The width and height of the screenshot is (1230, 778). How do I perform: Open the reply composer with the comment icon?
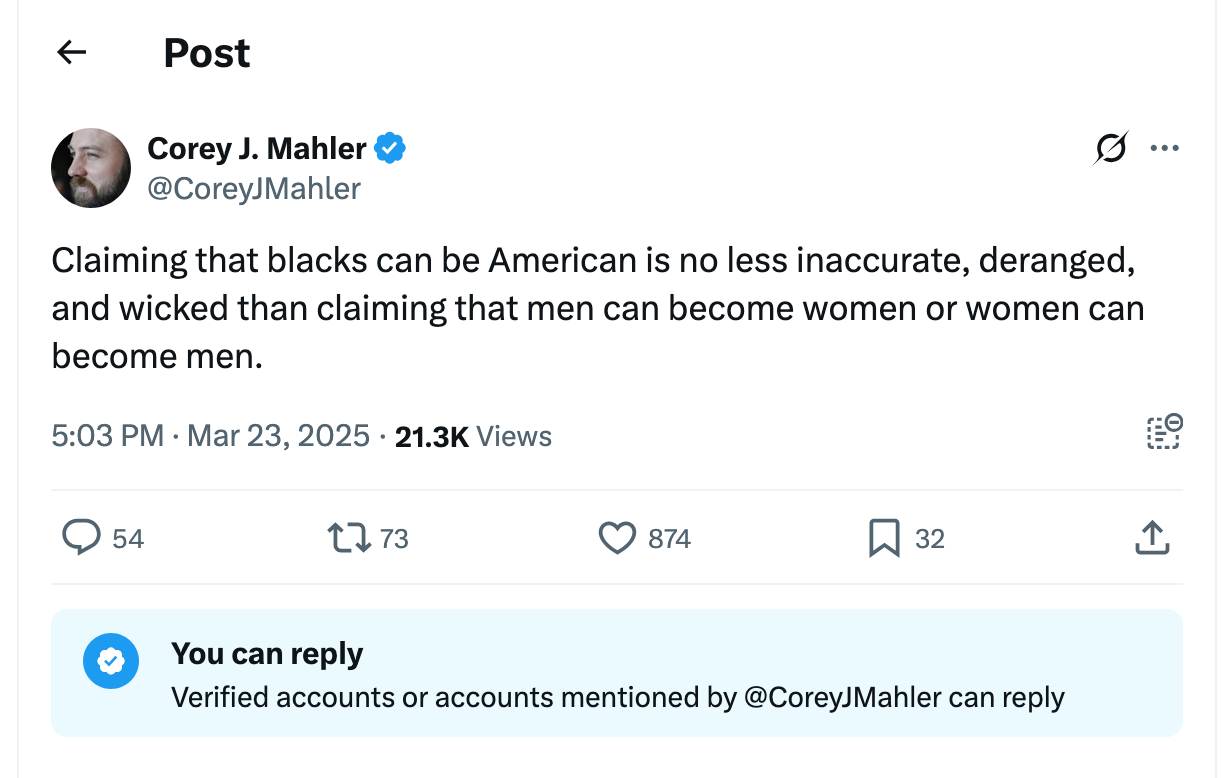click(x=83, y=538)
